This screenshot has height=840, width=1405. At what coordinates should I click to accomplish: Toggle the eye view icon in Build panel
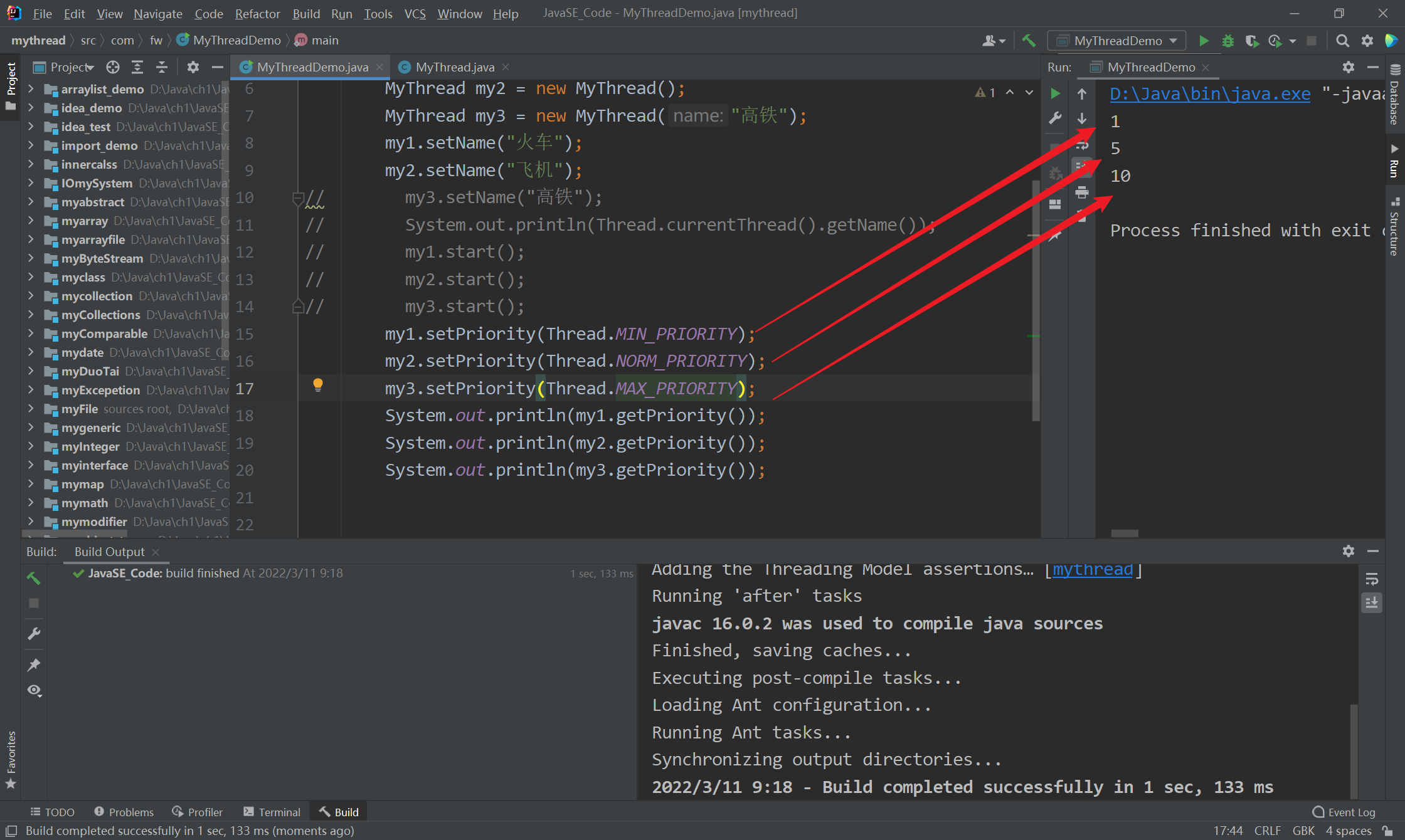point(34,690)
